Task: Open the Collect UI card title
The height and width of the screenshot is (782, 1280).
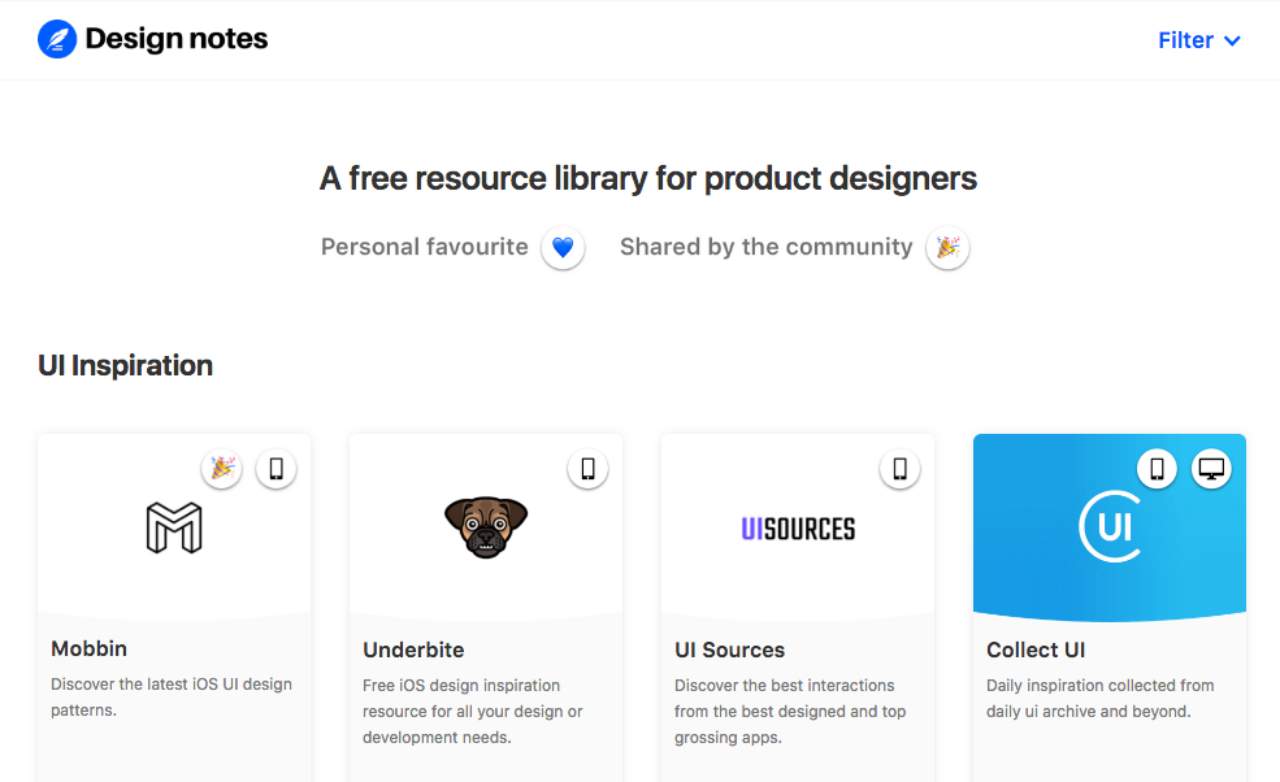Action: tap(1036, 649)
